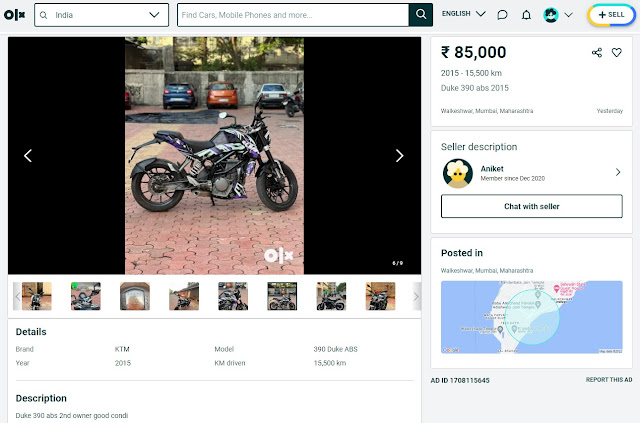Open the Walkeshwar location map

click(x=531, y=317)
